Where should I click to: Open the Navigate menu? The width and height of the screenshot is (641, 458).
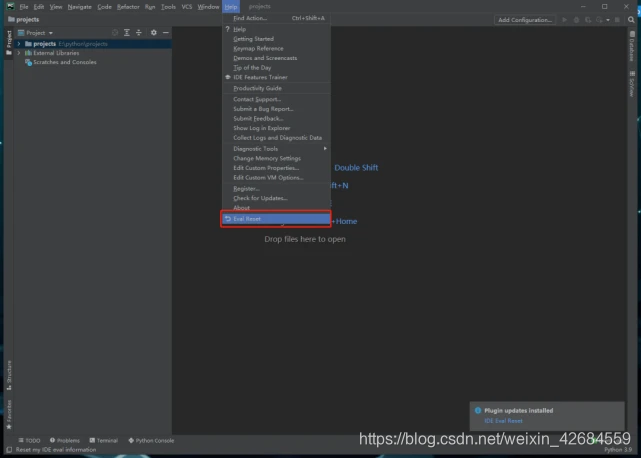(x=80, y=7)
